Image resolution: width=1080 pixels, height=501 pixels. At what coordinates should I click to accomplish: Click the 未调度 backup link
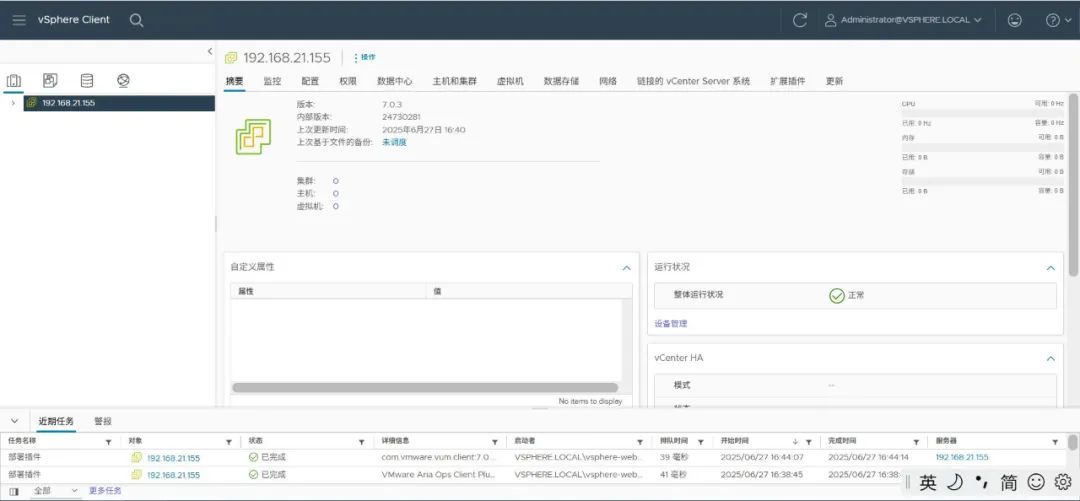[x=394, y=143]
